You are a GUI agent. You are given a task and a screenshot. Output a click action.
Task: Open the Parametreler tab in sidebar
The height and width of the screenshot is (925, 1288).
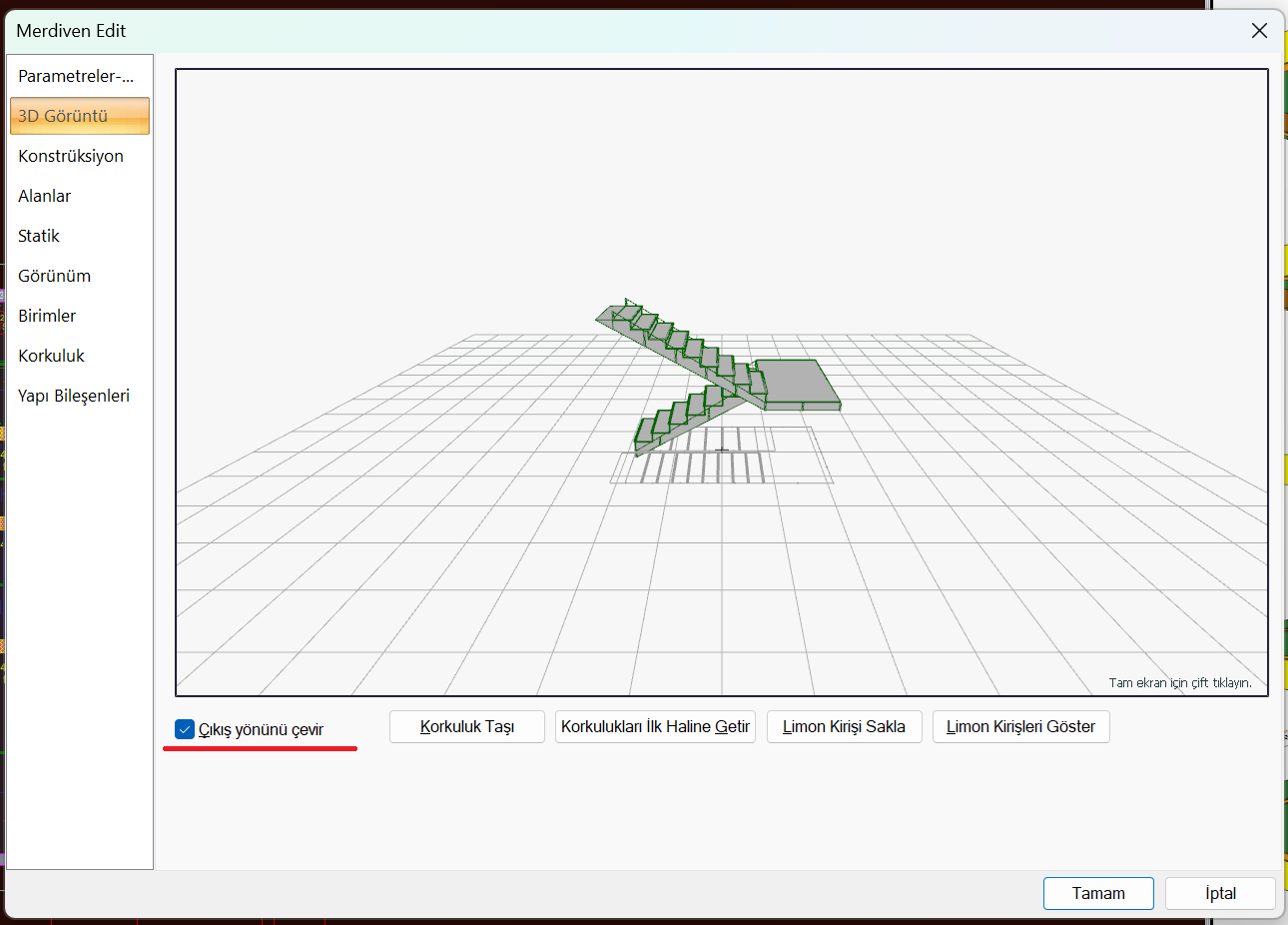76,76
